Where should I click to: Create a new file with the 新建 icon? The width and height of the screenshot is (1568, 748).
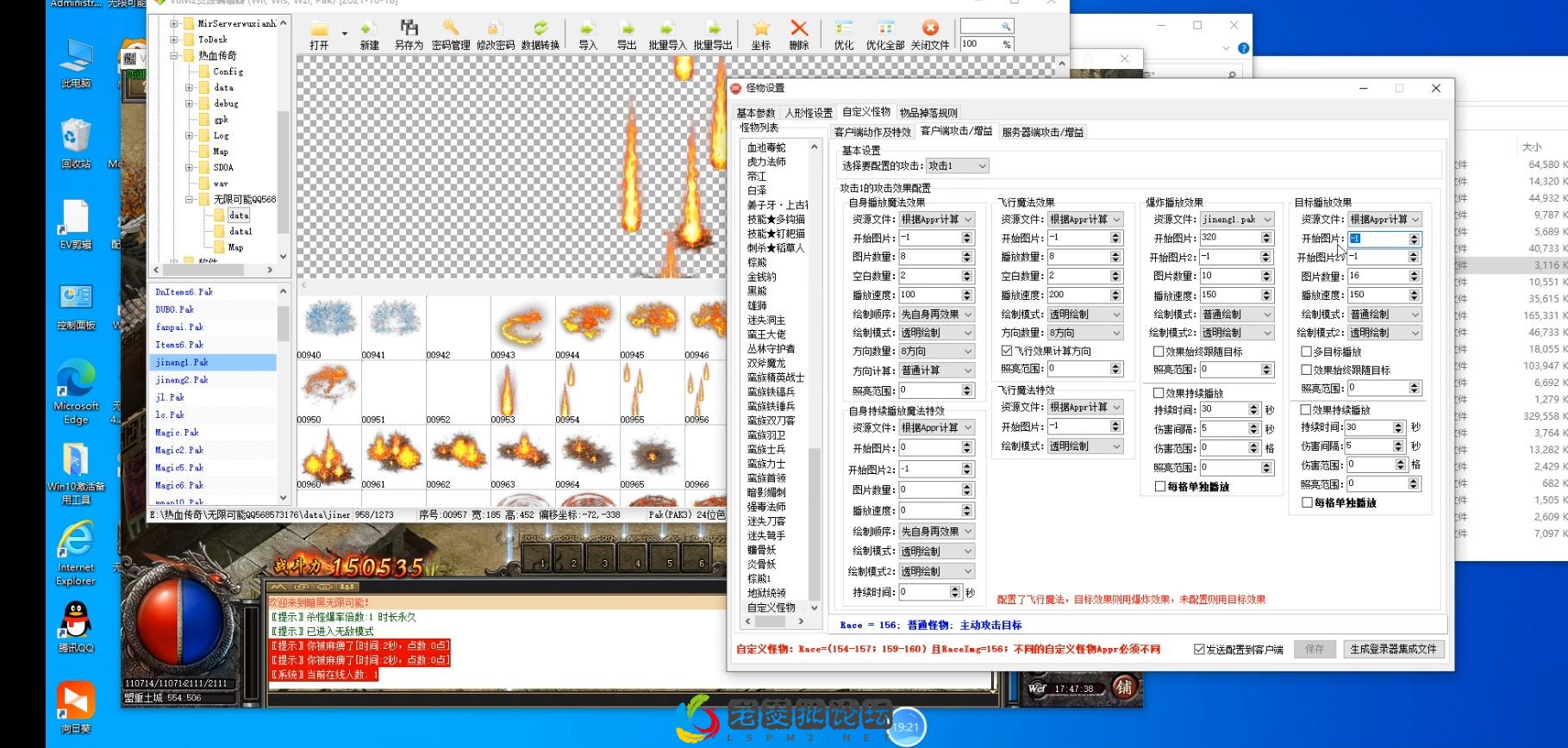(x=369, y=34)
